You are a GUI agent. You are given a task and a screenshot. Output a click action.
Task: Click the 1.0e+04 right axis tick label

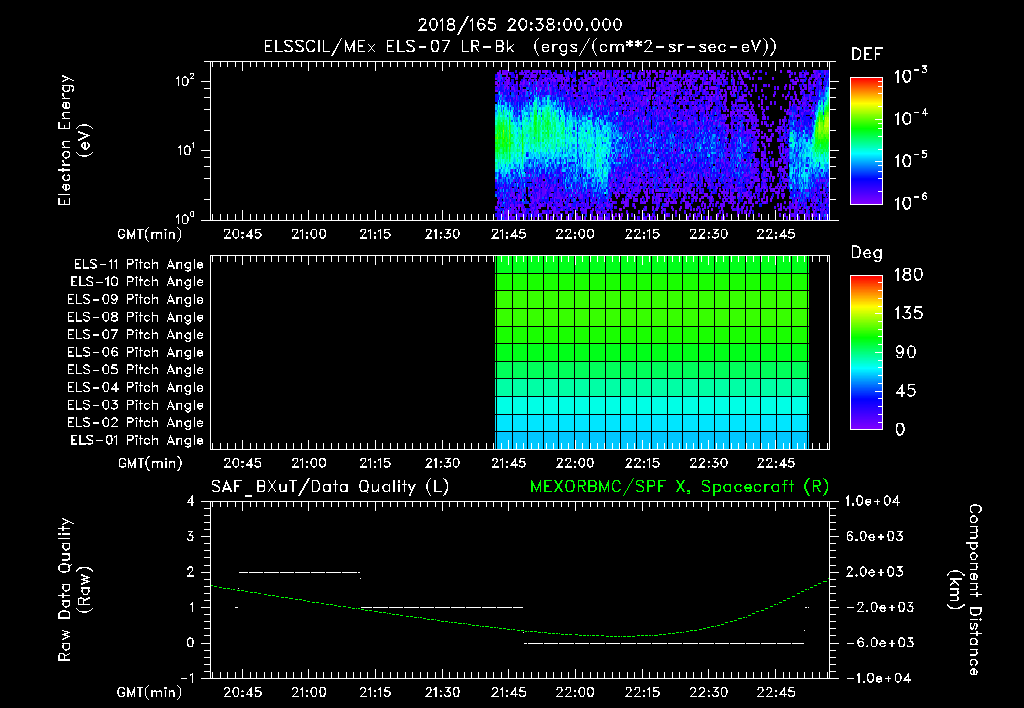[872, 501]
